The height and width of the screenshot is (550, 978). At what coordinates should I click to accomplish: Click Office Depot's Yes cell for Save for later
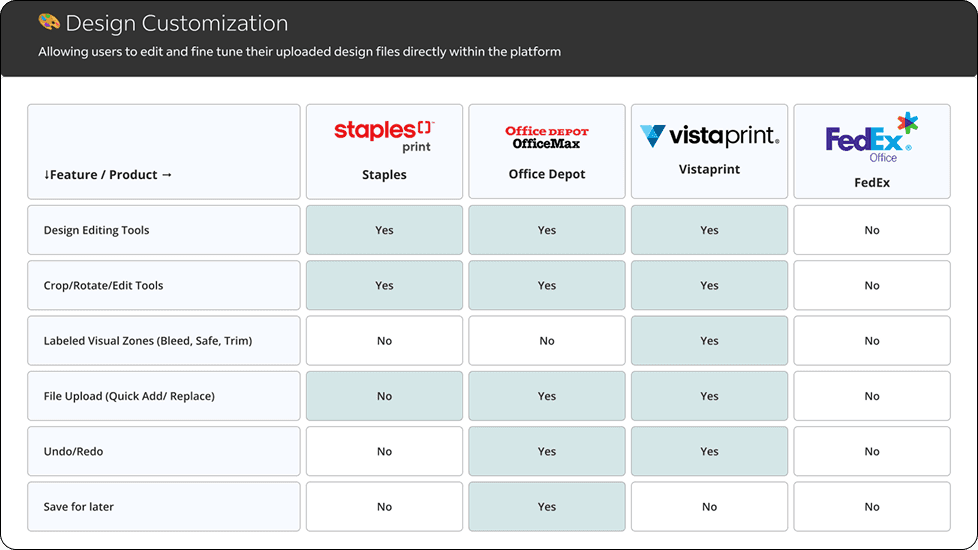coord(547,506)
